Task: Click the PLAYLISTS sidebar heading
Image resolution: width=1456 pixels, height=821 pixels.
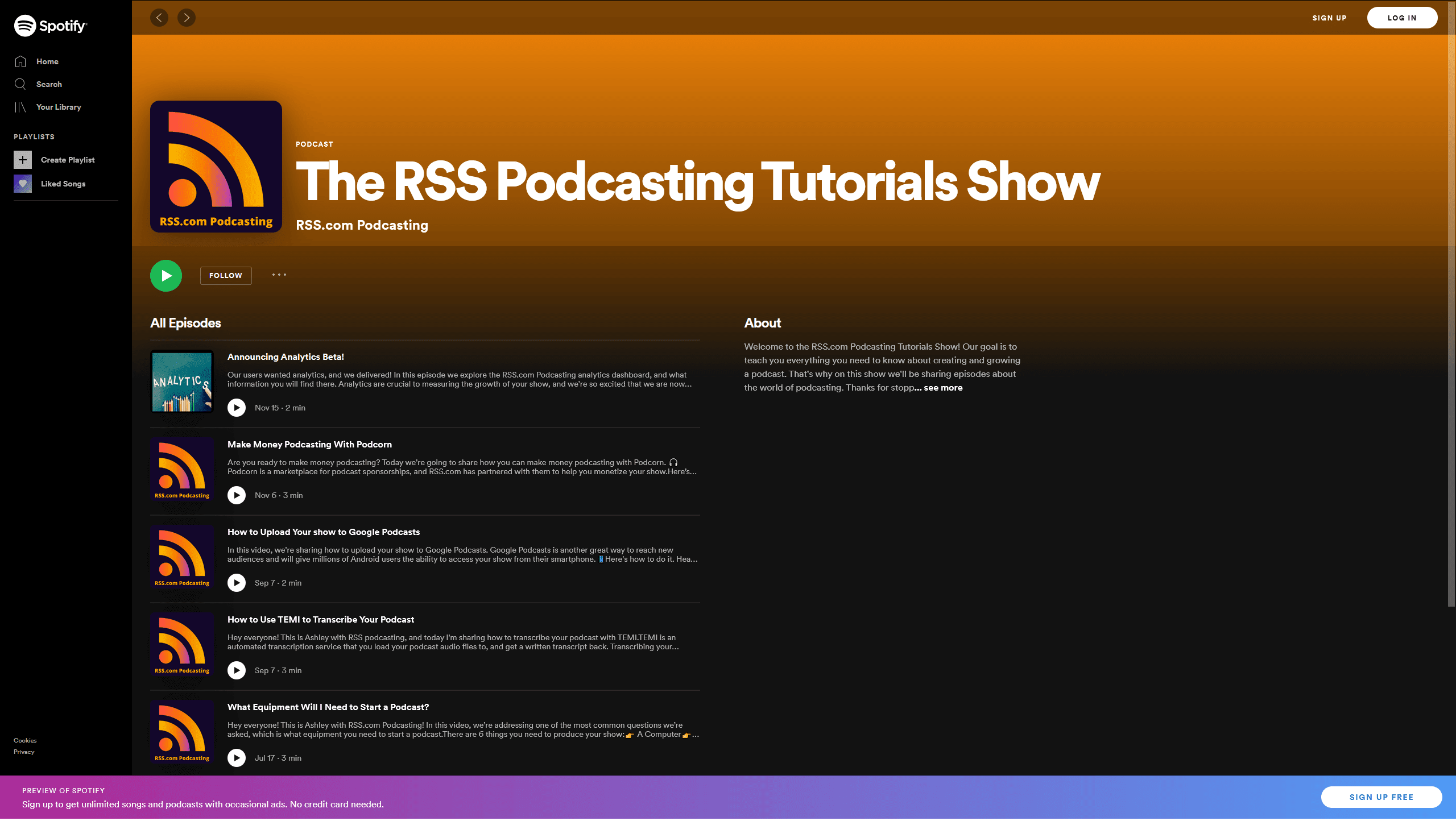Action: point(34,137)
